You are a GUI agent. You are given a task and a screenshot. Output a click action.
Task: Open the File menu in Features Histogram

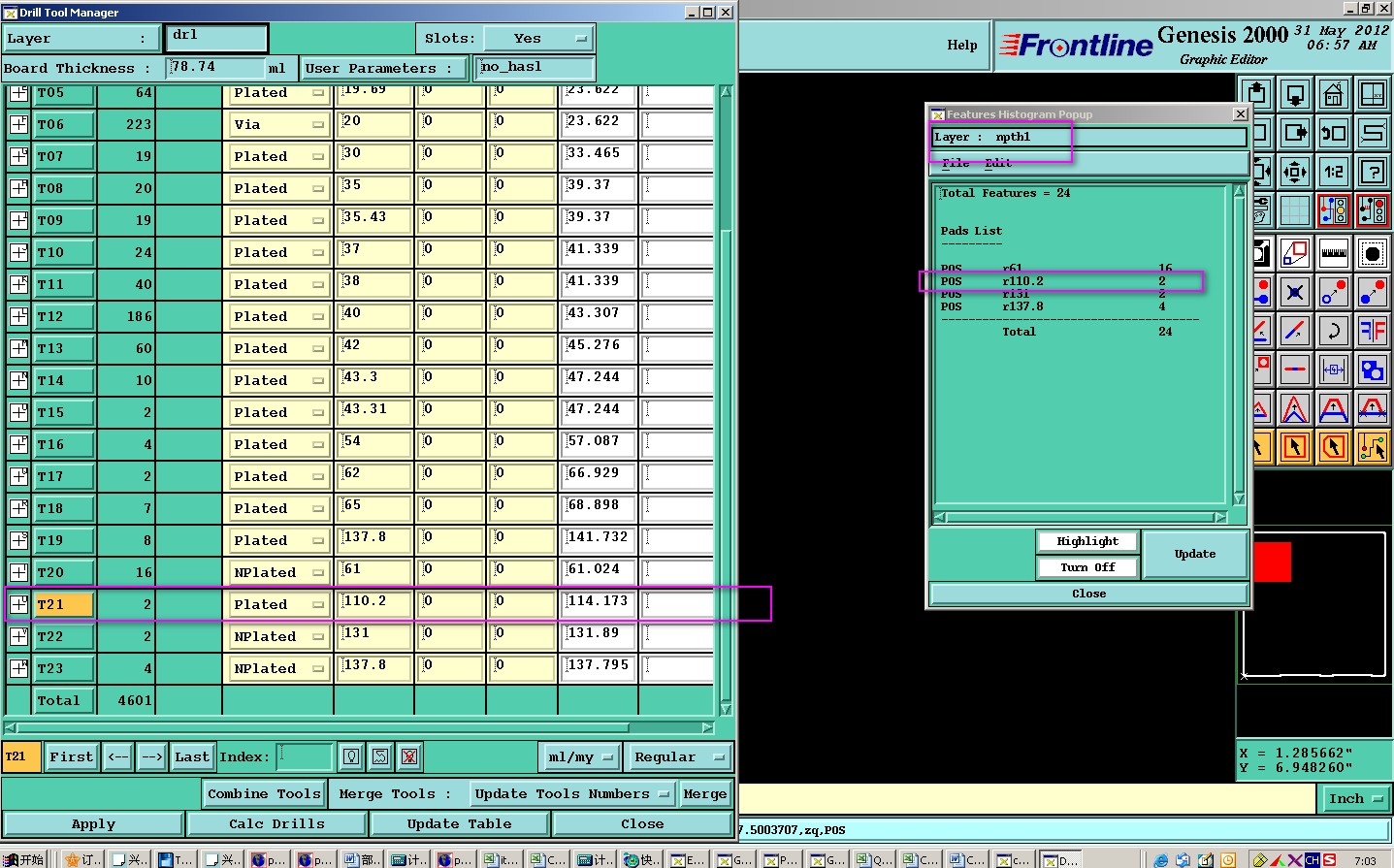click(956, 163)
